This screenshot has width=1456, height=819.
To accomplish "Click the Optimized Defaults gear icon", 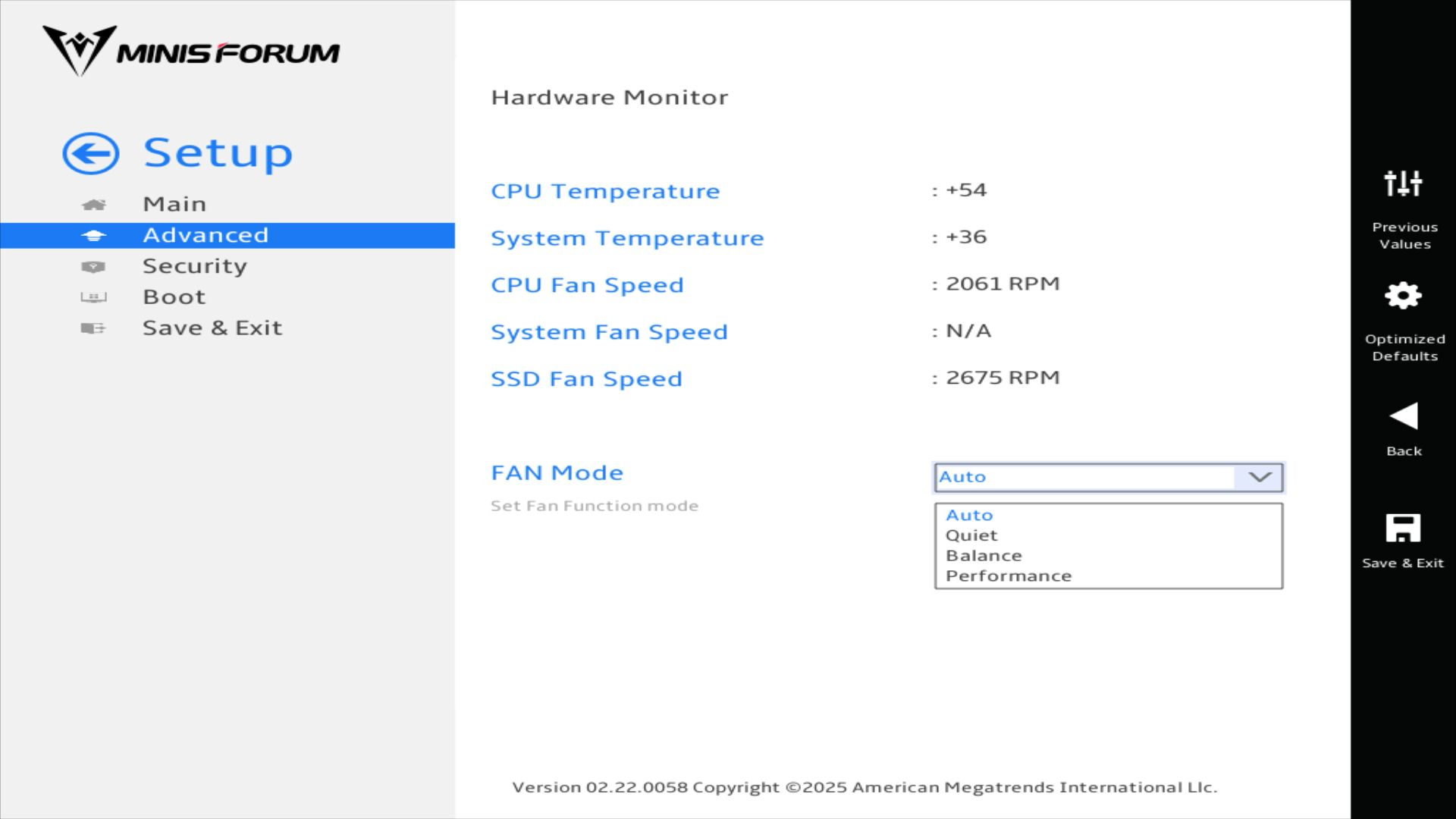I will tap(1403, 296).
